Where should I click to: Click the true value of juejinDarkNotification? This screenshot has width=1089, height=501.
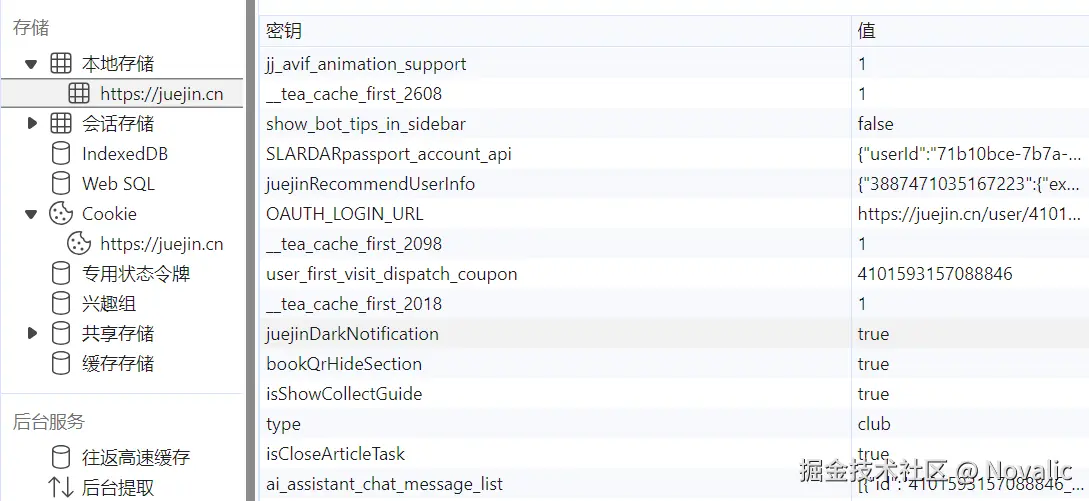click(873, 334)
